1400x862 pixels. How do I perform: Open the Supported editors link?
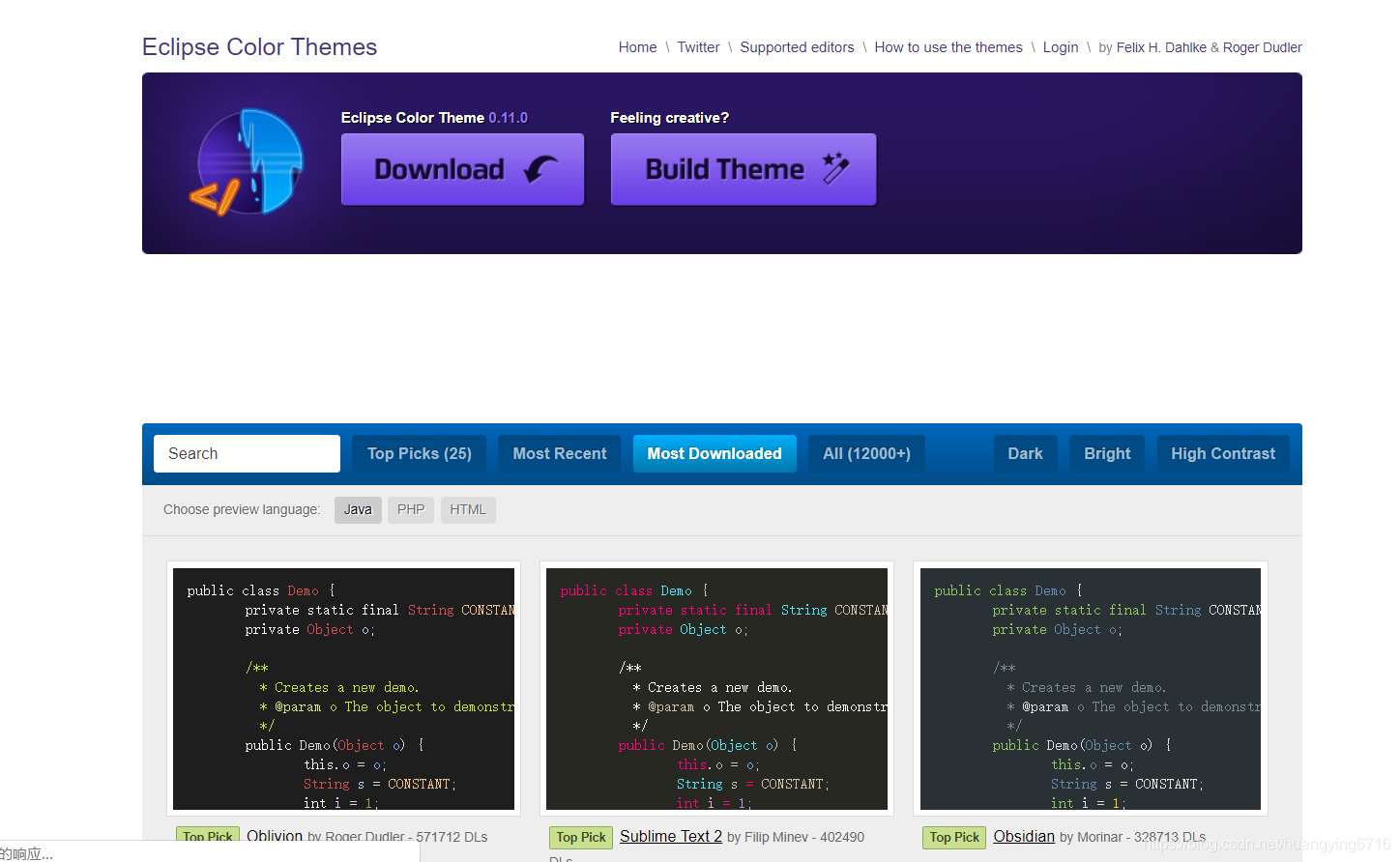[797, 47]
